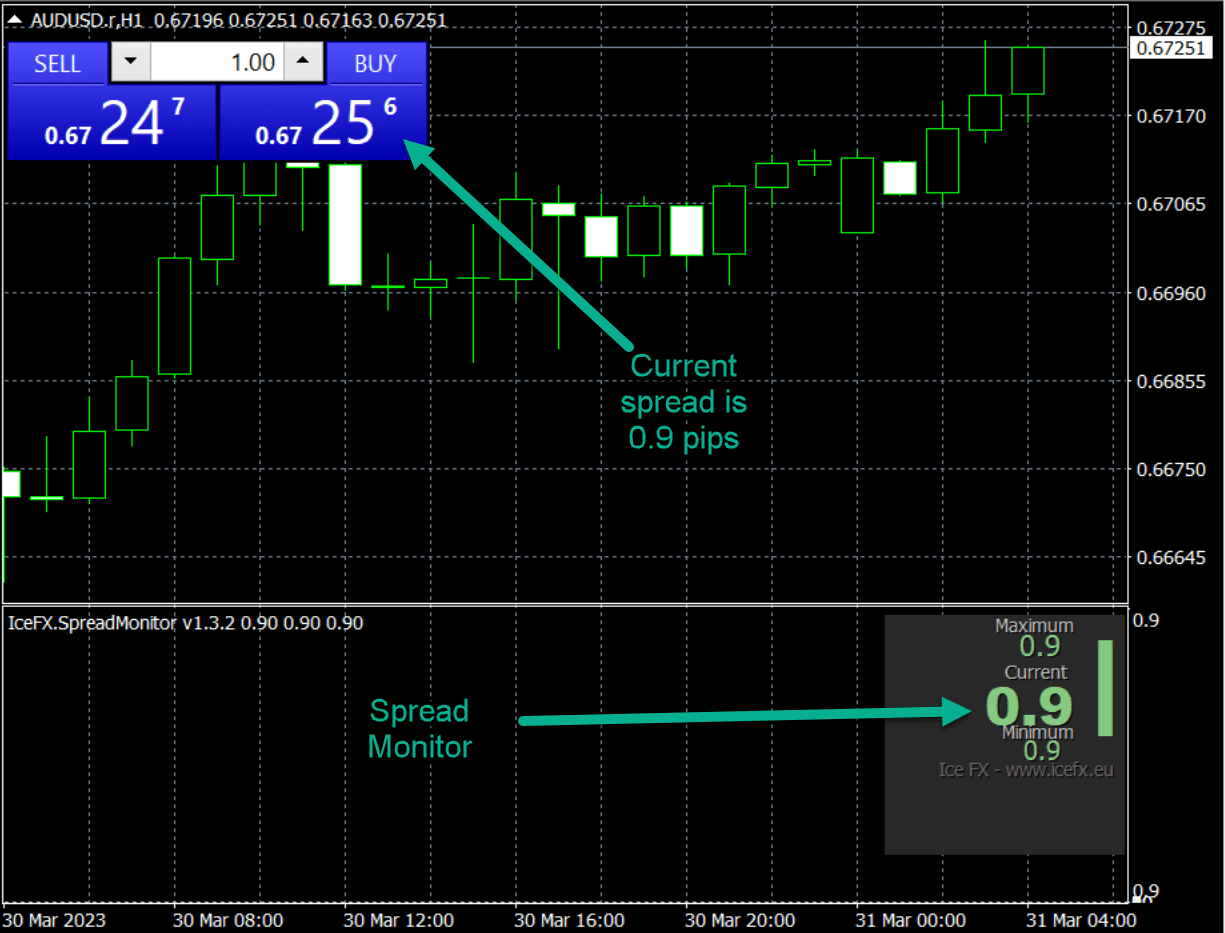The height and width of the screenshot is (933, 1225).
Task: Click the Maximum 0.9 value in Spread Monitor
Action: (1039, 645)
